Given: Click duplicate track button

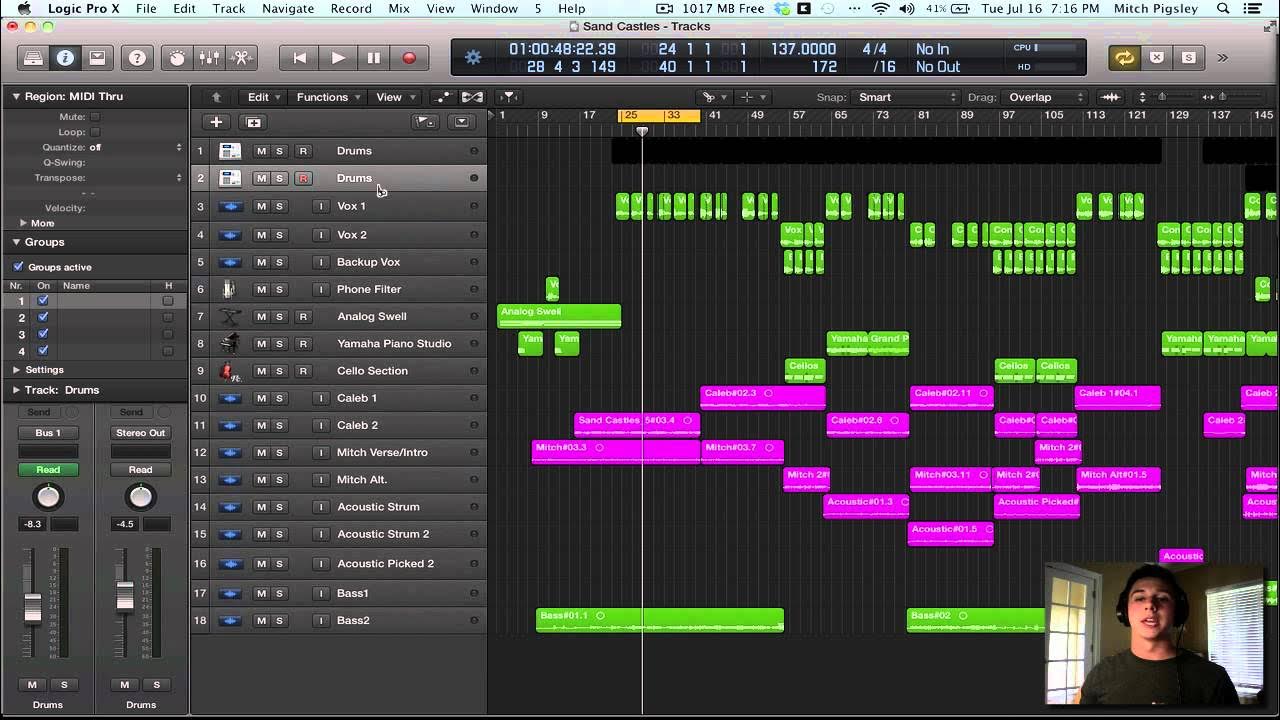Looking at the screenshot, I should coord(253,122).
